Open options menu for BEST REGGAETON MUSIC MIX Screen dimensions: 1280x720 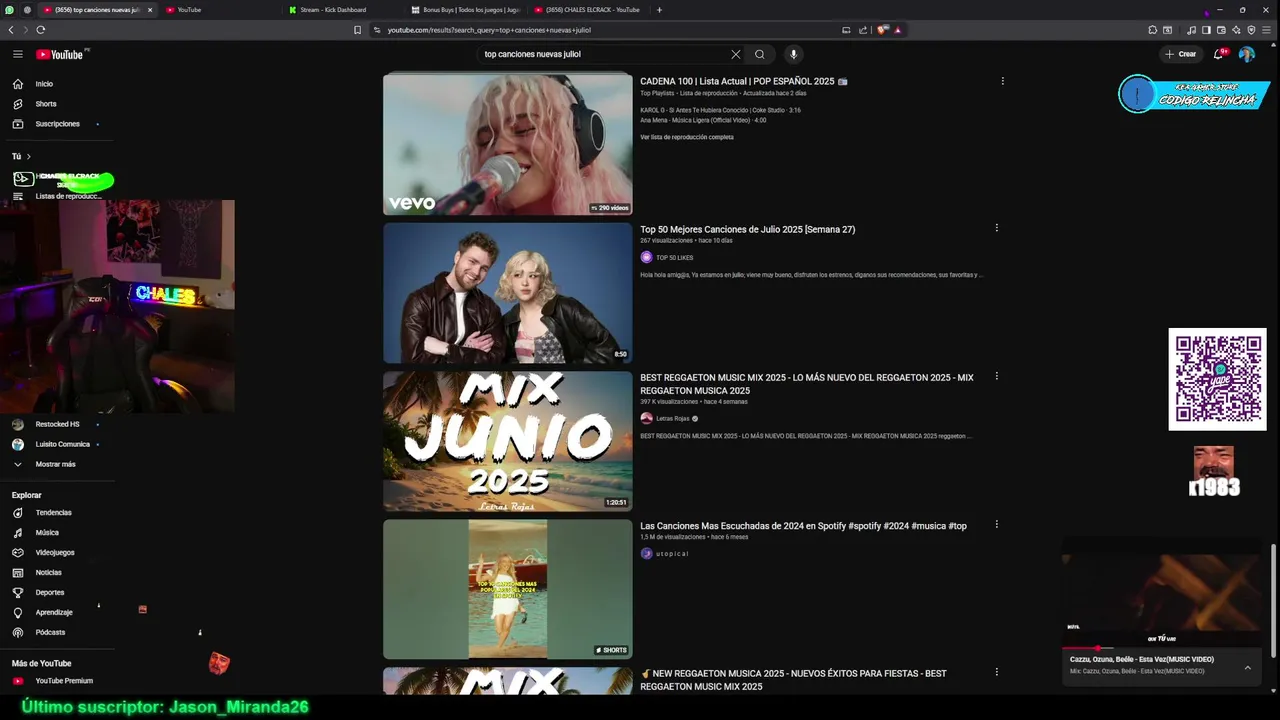tap(996, 377)
